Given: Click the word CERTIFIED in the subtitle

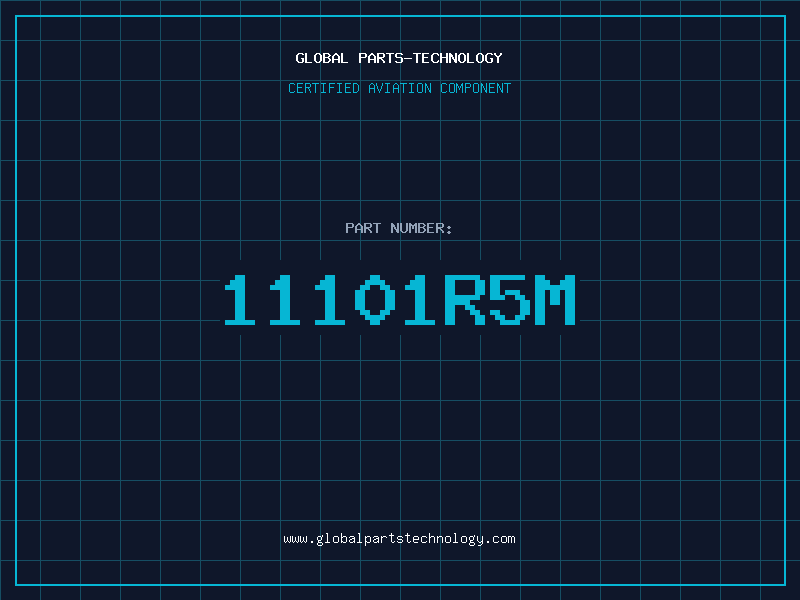Looking at the screenshot, I should 323,88.
